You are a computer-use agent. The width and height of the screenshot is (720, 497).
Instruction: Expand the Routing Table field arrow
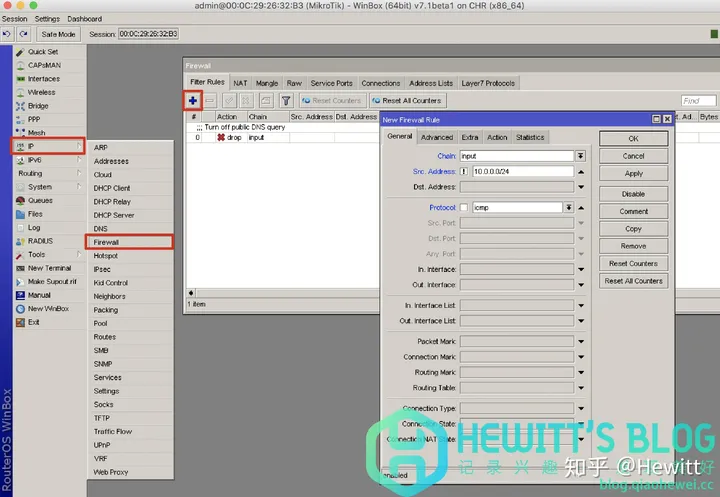pyautogui.click(x=581, y=388)
